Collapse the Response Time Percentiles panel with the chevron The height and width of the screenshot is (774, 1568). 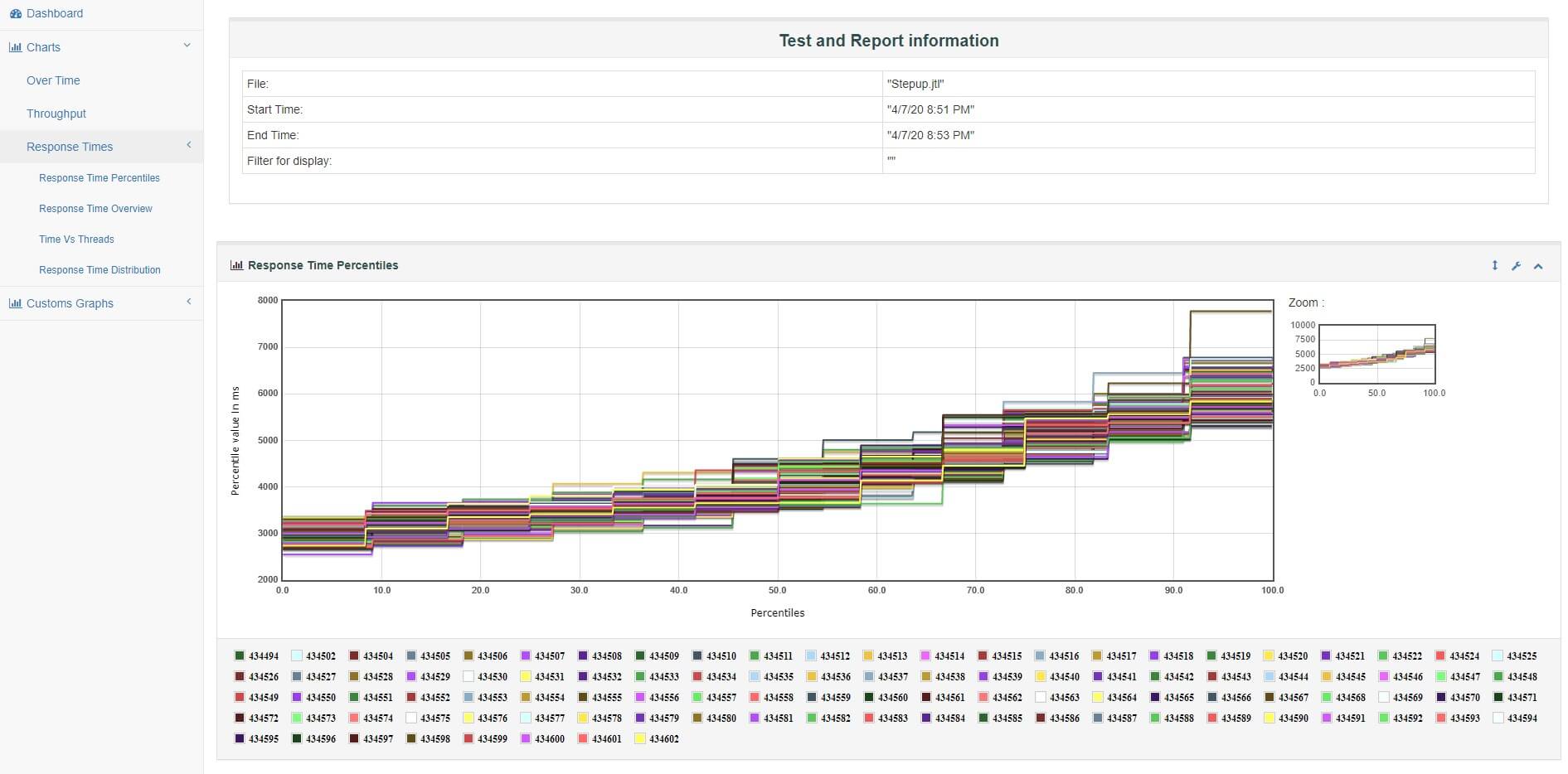click(x=1538, y=266)
